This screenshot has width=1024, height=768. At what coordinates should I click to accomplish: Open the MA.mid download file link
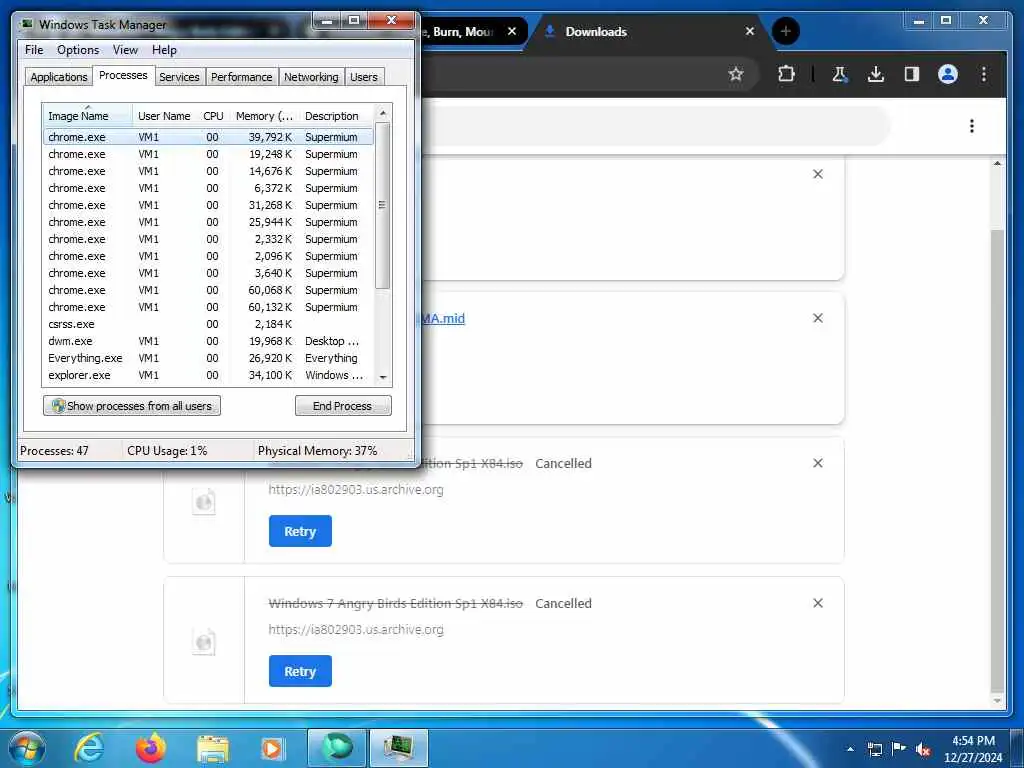pyautogui.click(x=443, y=319)
